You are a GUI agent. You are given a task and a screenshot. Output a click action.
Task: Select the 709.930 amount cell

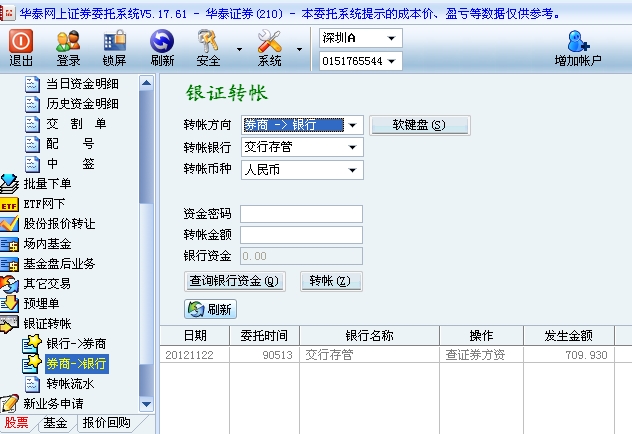569,355
